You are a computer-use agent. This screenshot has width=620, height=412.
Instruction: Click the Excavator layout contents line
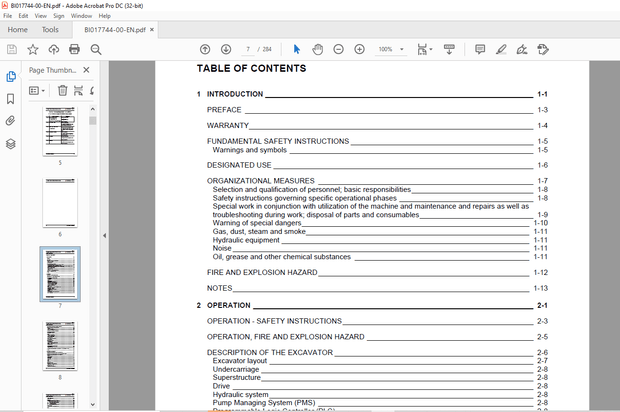pyautogui.click(x=380, y=361)
